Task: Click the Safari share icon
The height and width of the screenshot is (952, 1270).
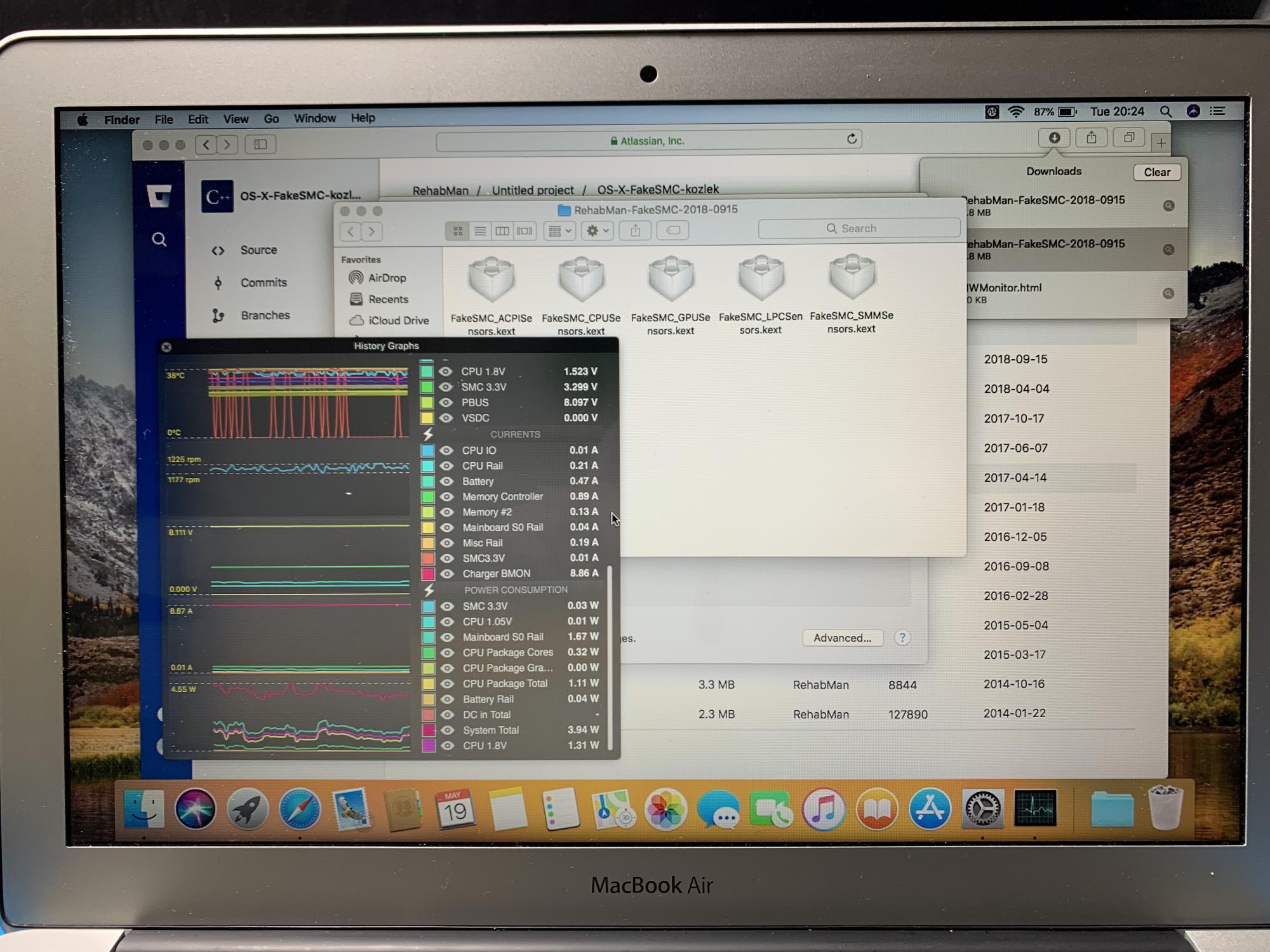Action: [x=1091, y=138]
